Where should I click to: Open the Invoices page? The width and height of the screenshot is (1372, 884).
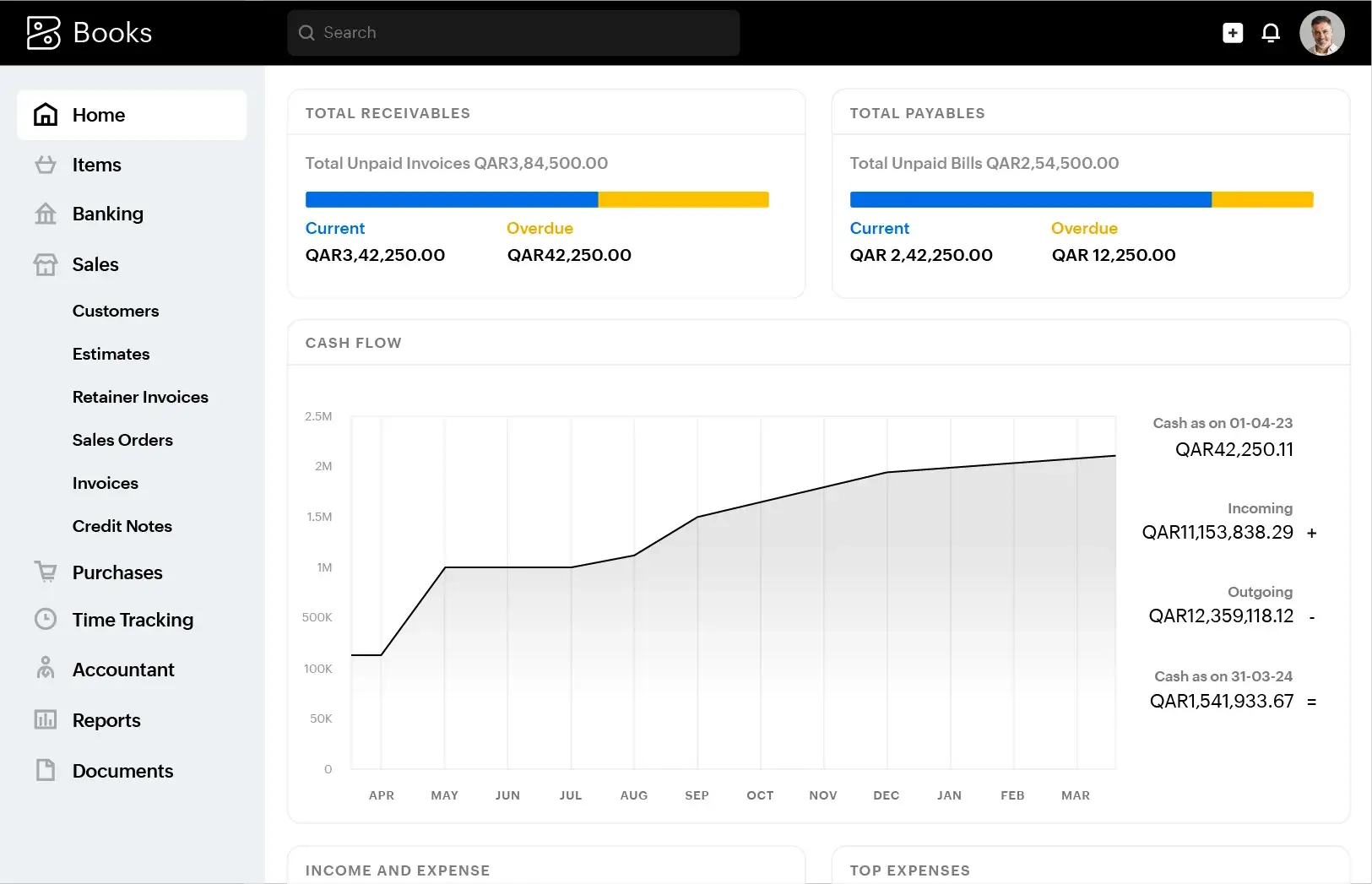[105, 483]
